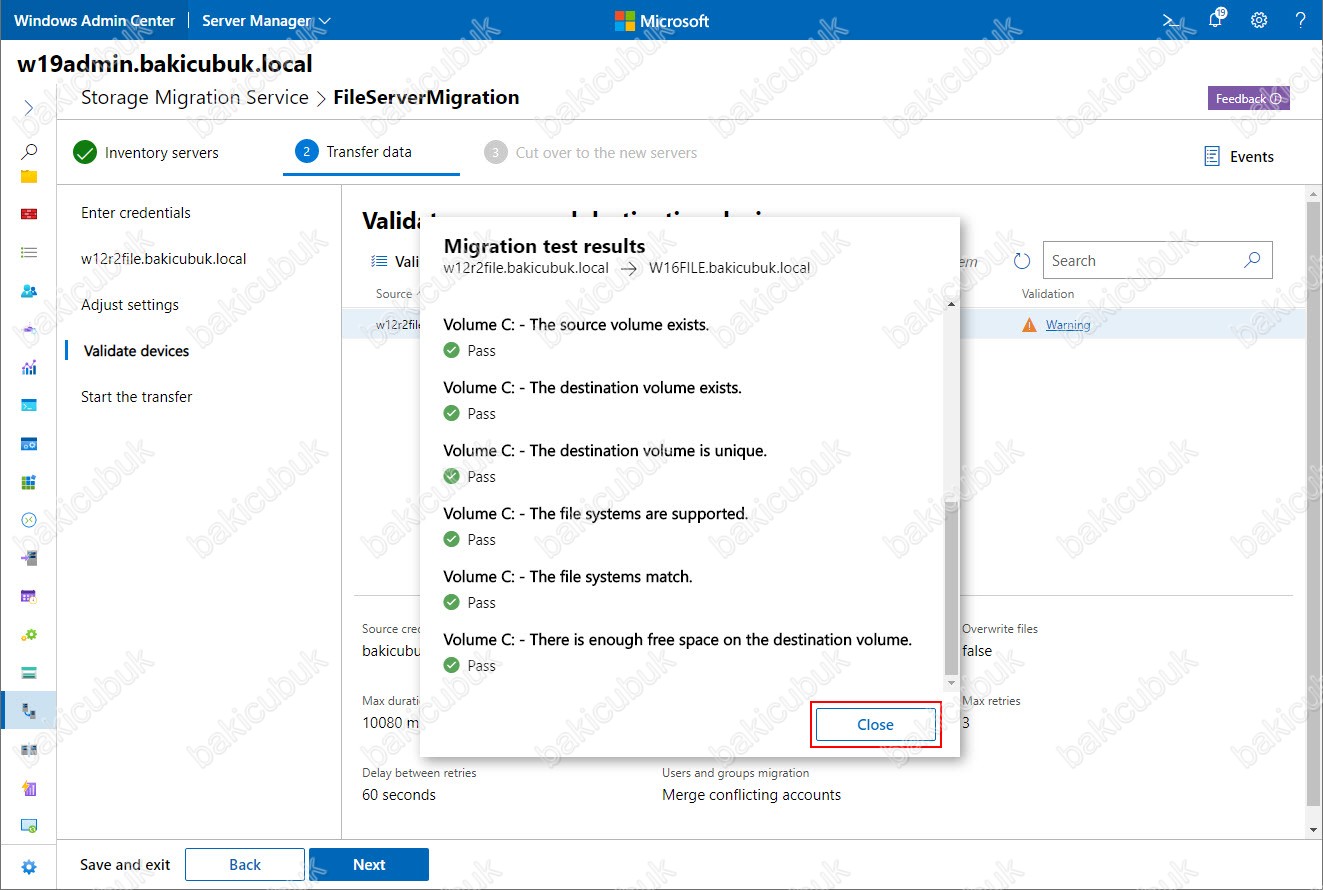This screenshot has width=1323, height=890.
Task: Go to Inventory servers step
Action: [x=146, y=153]
